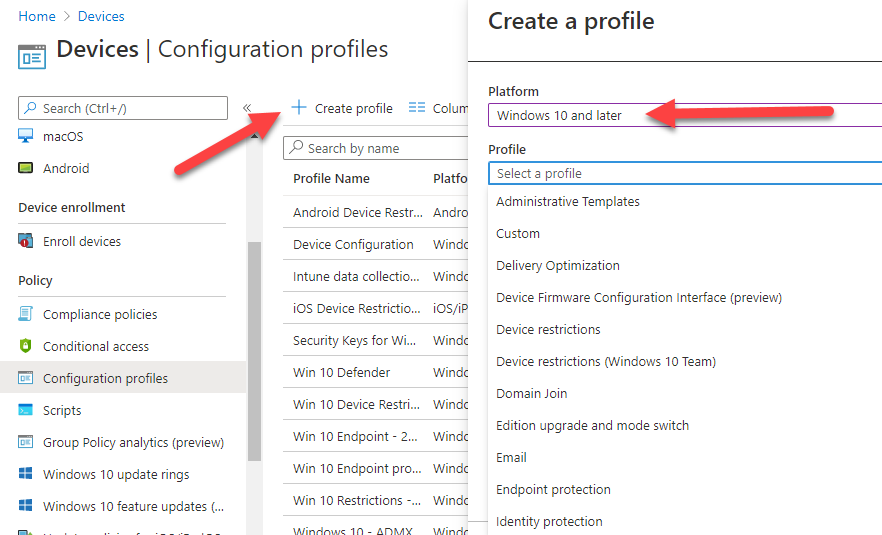Click the sidebar vertical scrollbar
The width and height of the screenshot is (882, 535).
coord(254,350)
